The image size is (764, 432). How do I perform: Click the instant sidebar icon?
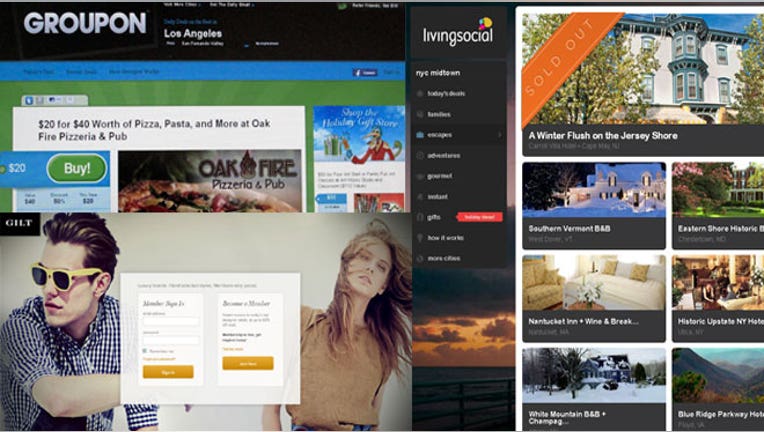(x=420, y=197)
